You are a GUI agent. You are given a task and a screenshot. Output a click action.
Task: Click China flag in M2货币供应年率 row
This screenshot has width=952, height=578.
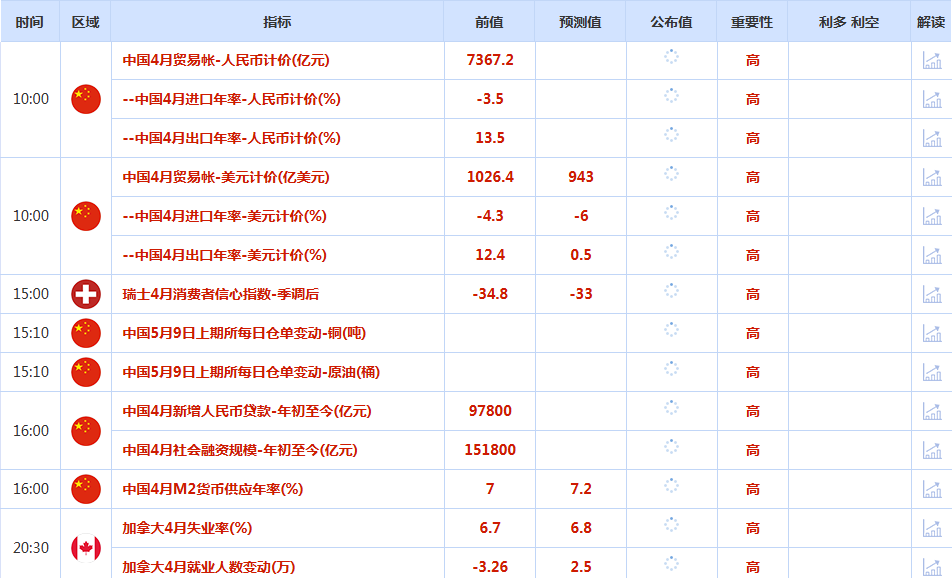(x=86, y=489)
